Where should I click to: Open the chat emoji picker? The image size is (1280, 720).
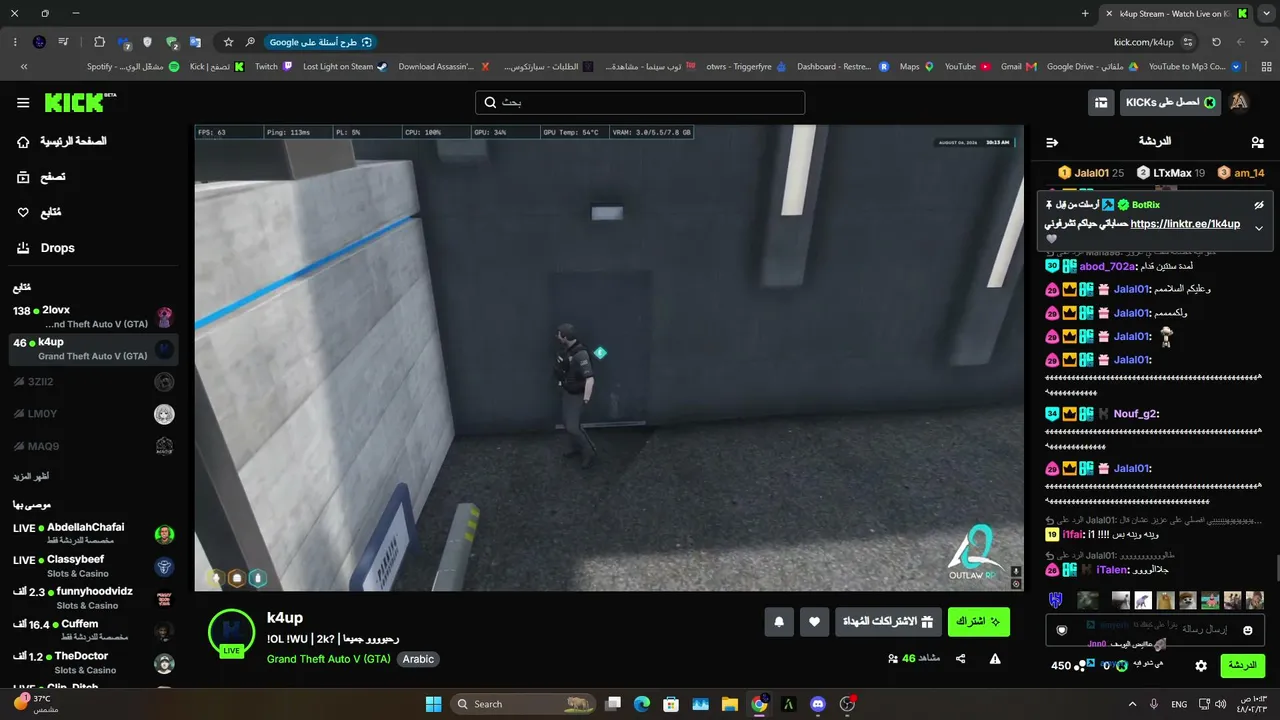point(1248,630)
